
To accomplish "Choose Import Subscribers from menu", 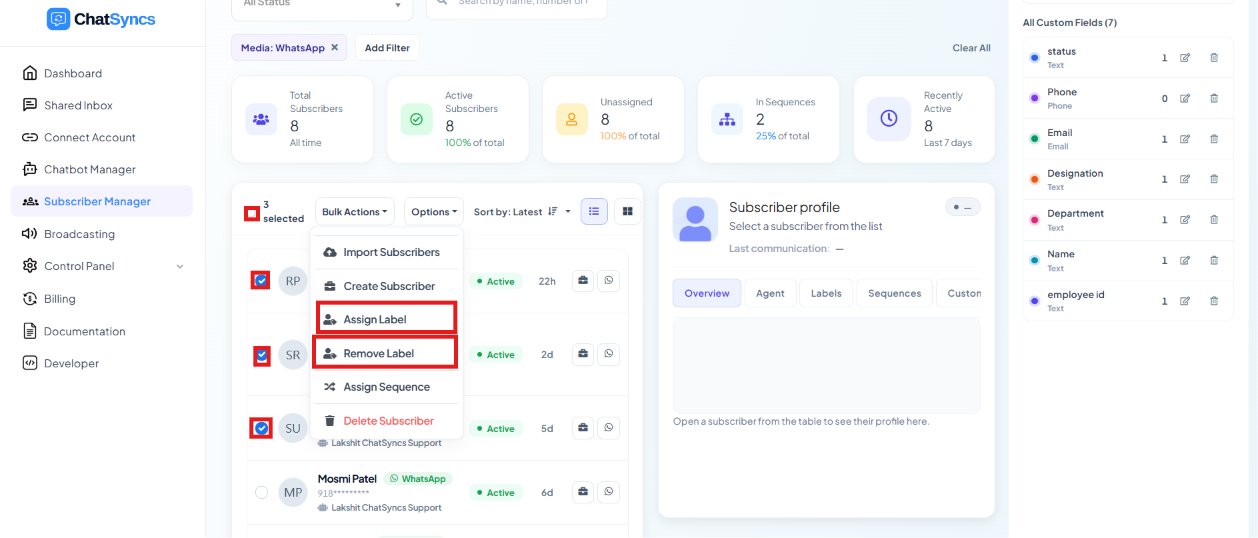I will click(x=386, y=252).
